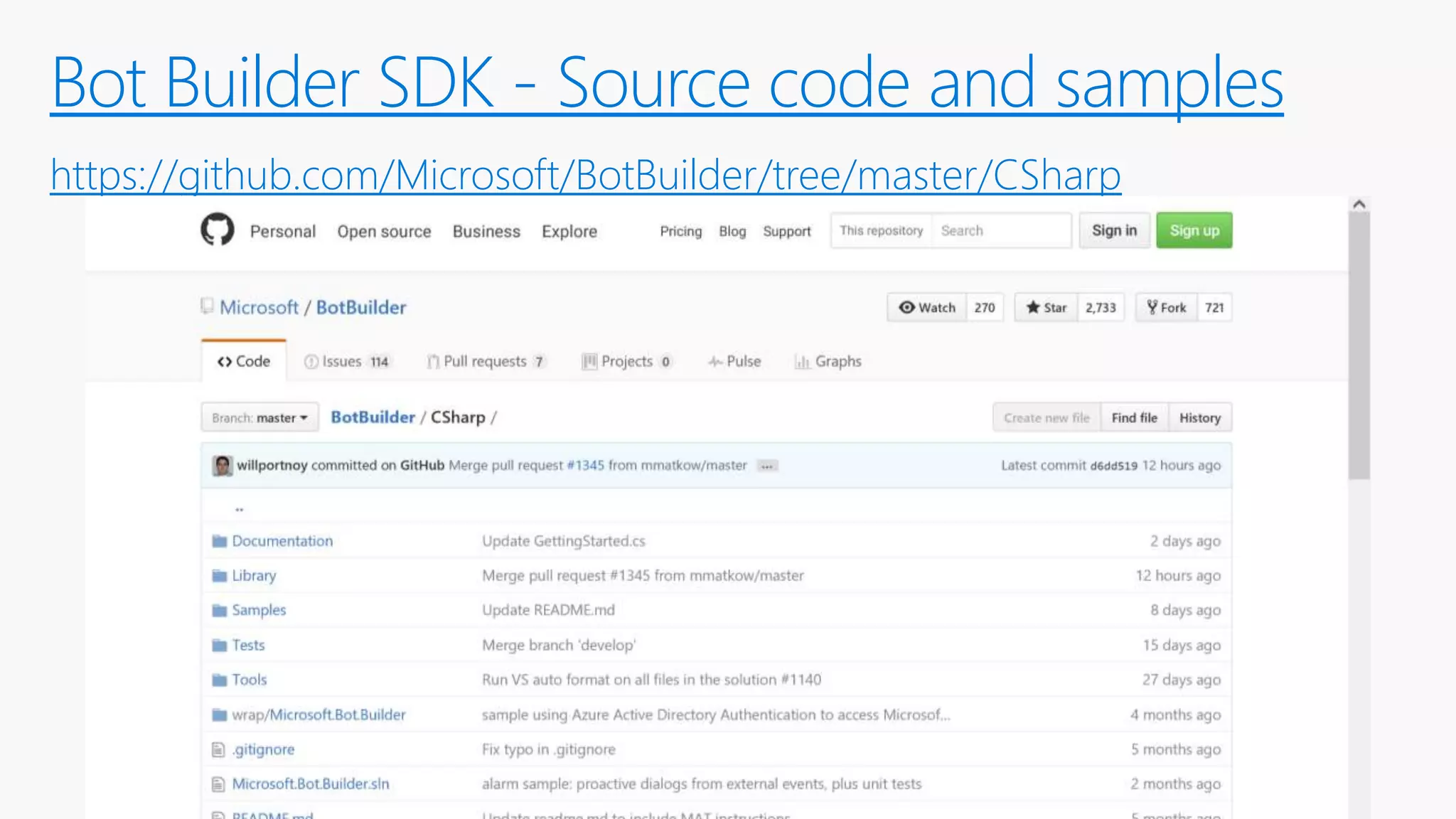
Task: Click willportnoy's avatar thumbnail
Action: click(223, 466)
